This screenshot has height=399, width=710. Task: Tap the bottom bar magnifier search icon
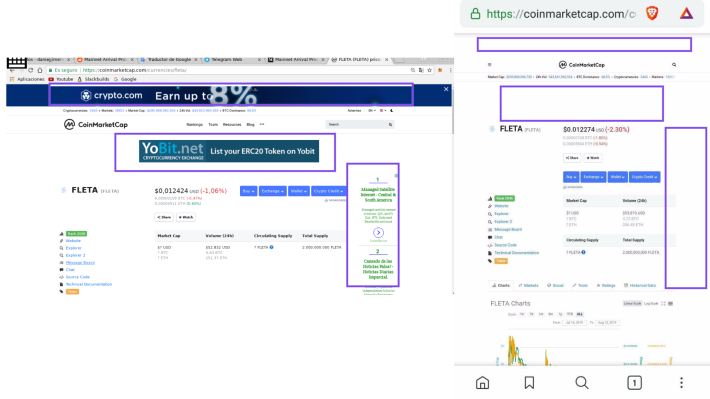(581, 383)
